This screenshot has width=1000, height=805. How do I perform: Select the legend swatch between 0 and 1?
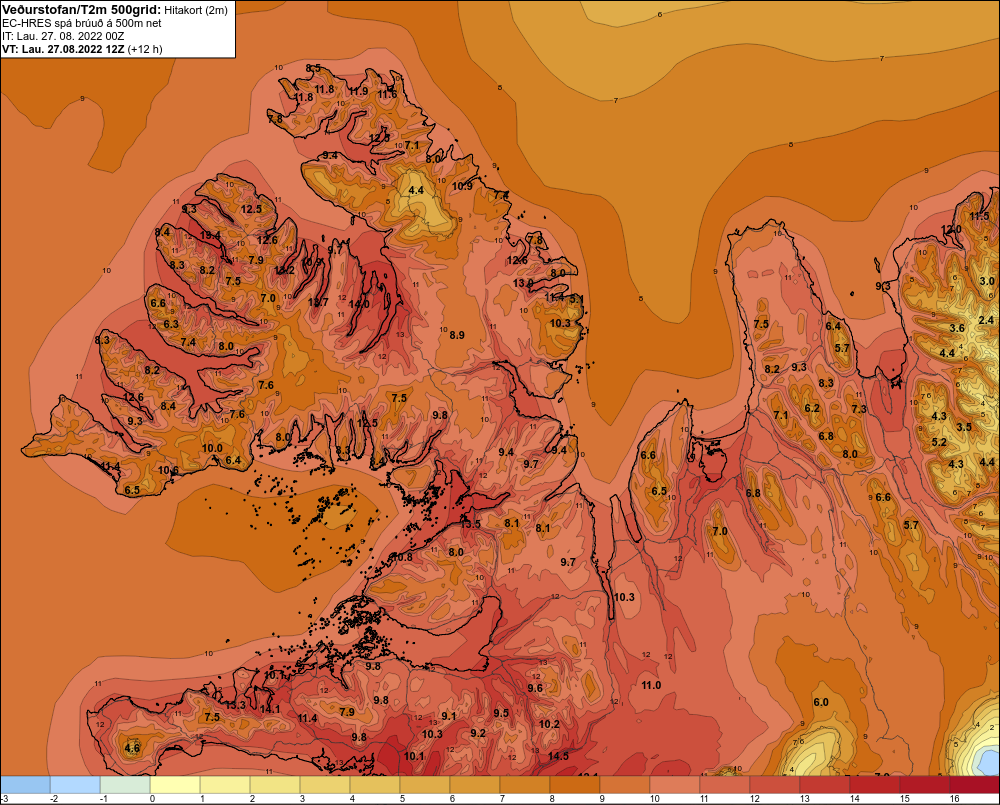[x=175, y=785]
